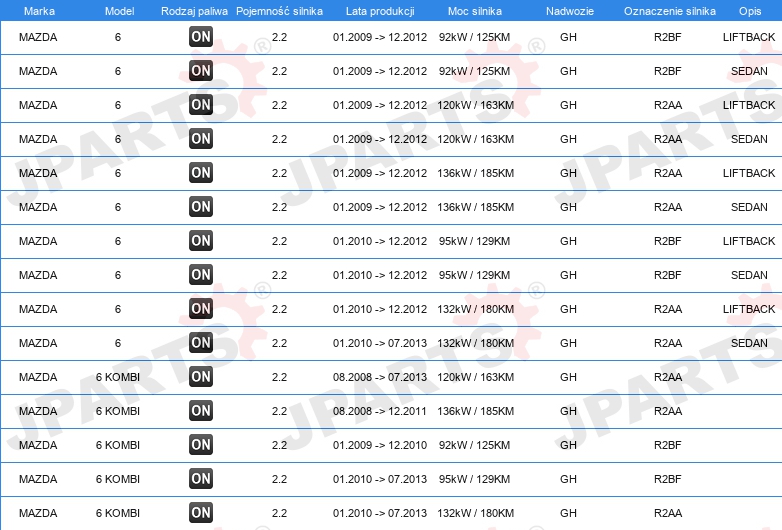Click R2AA in the 6 KOMBI 136kW row
Image resolution: width=782 pixels, height=530 pixels.
pyautogui.click(x=668, y=411)
